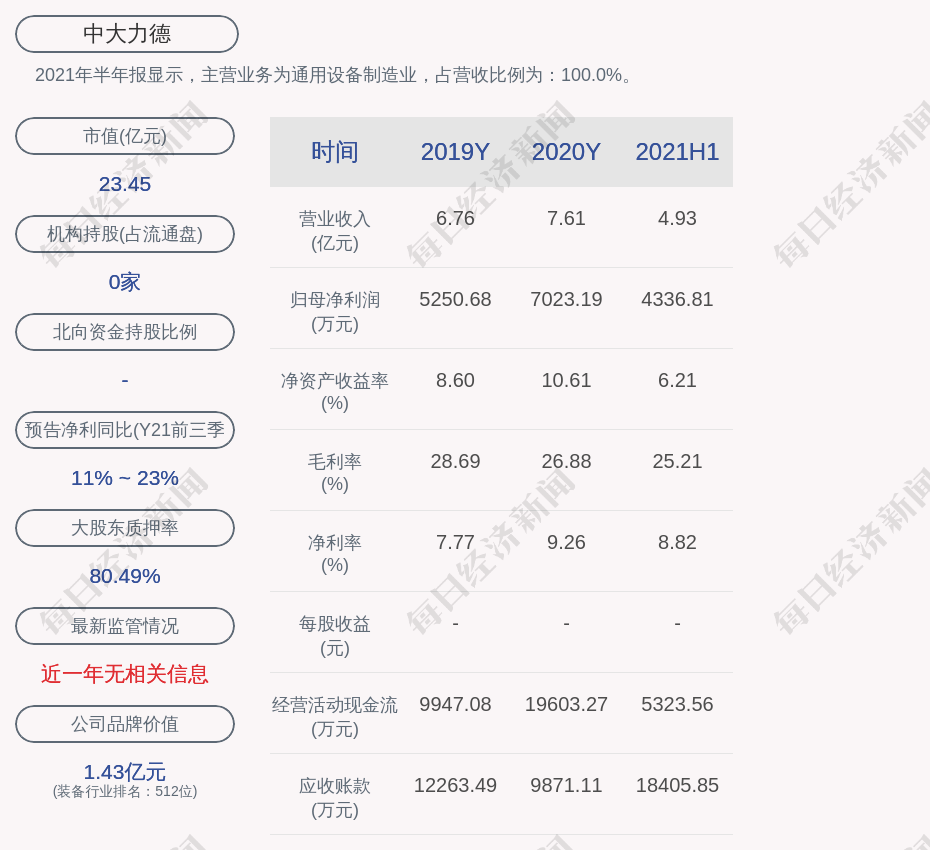The width and height of the screenshot is (930, 850).
Task: Click the 最新监管情况 pill
Action: click(125, 626)
